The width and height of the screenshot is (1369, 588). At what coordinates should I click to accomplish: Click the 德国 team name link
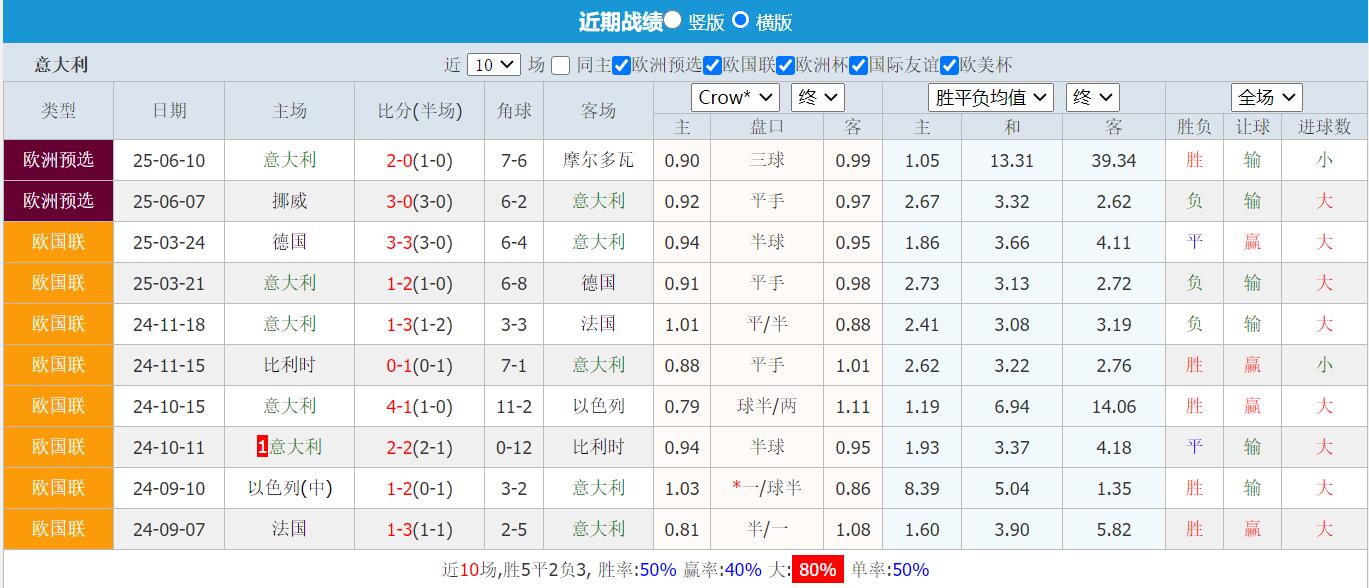[288, 241]
